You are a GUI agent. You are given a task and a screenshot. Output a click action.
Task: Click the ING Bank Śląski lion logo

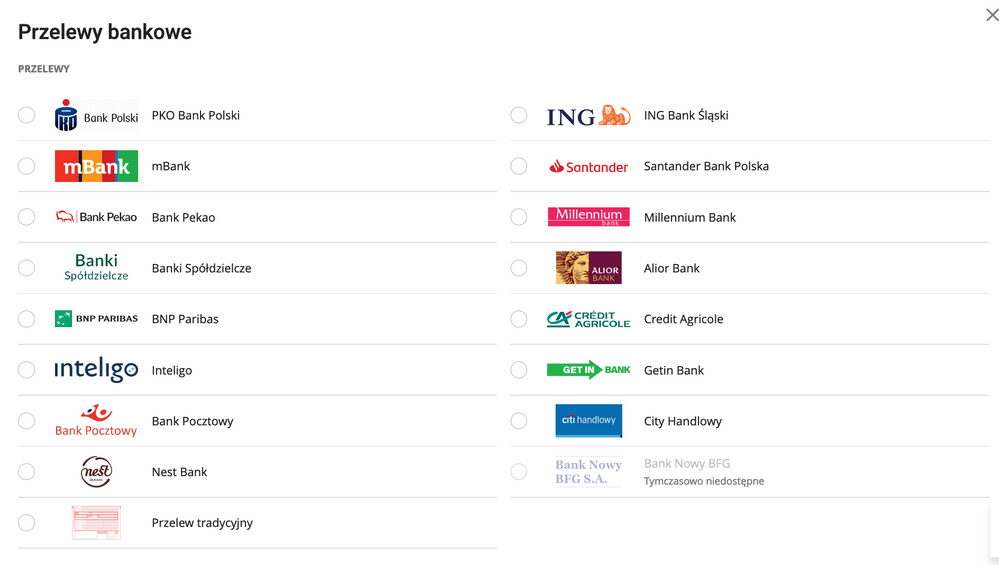click(588, 116)
